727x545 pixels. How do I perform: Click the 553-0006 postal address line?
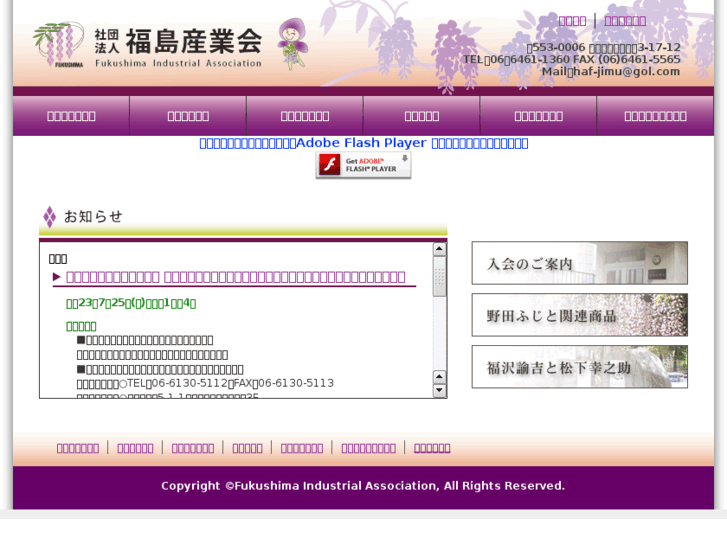(x=604, y=47)
